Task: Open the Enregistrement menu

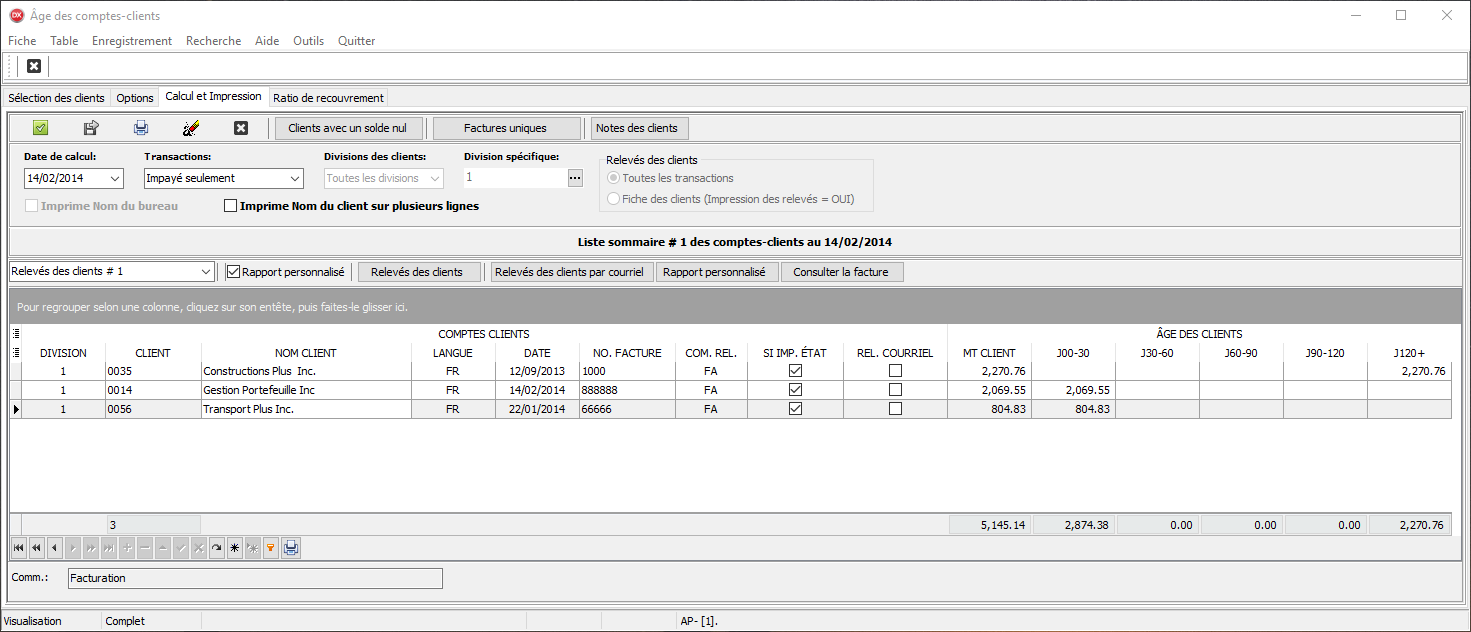Action: pyautogui.click(x=132, y=41)
